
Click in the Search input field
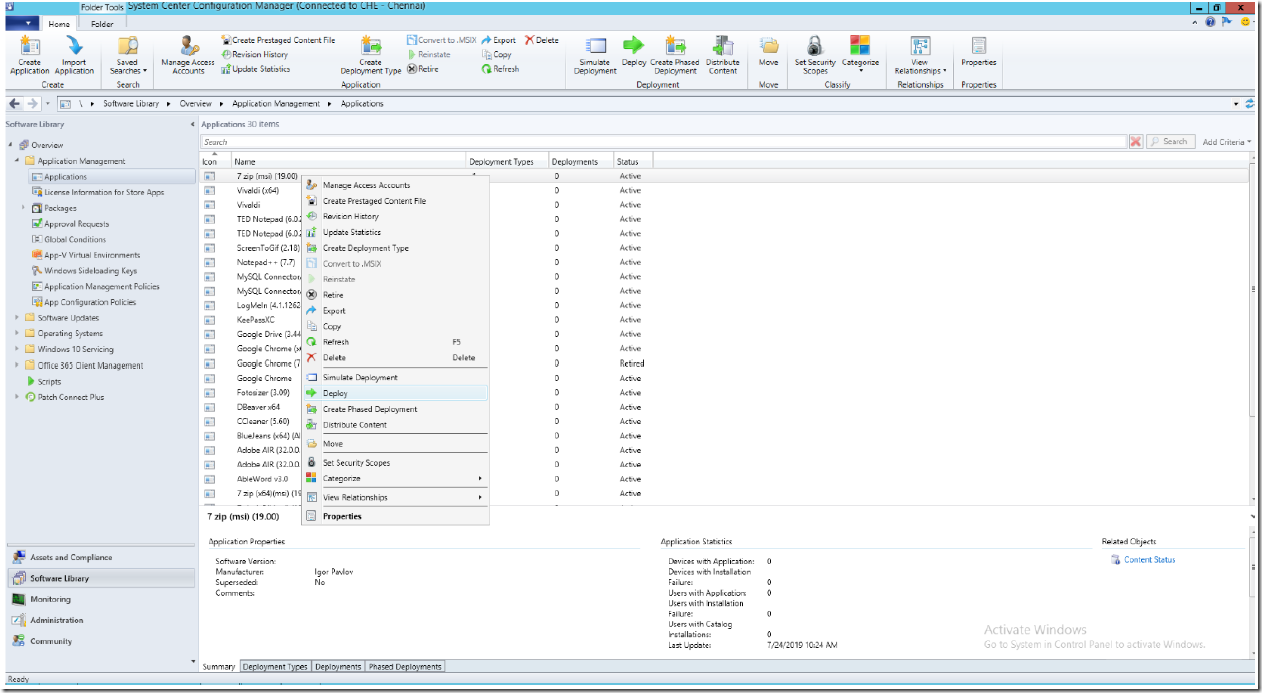click(664, 142)
